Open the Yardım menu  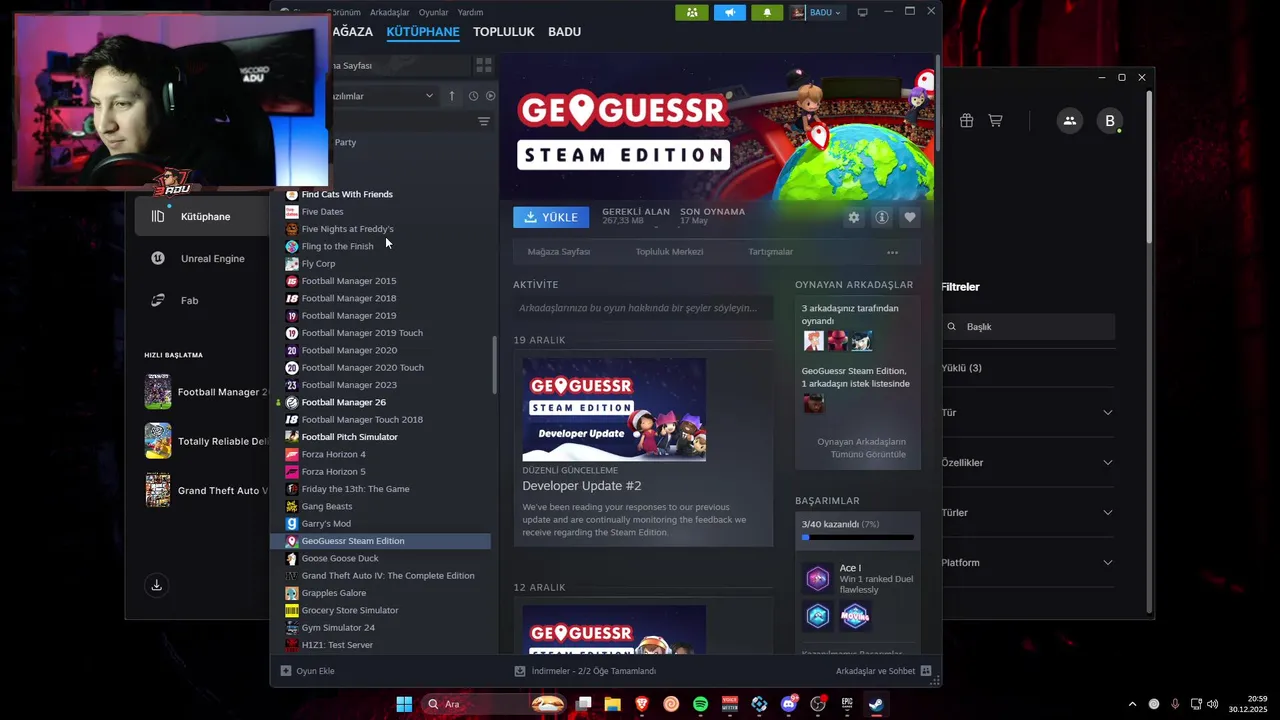pos(470,12)
